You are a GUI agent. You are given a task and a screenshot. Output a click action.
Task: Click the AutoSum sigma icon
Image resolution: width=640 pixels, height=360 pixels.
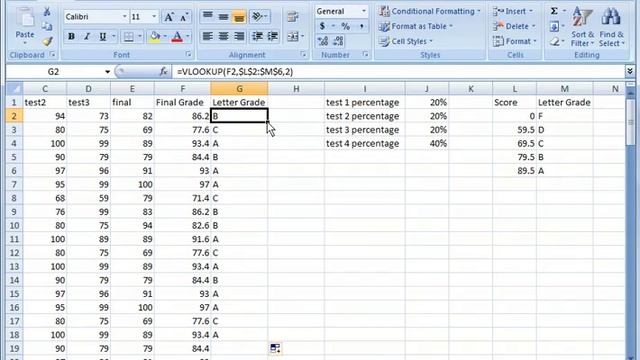(554, 11)
